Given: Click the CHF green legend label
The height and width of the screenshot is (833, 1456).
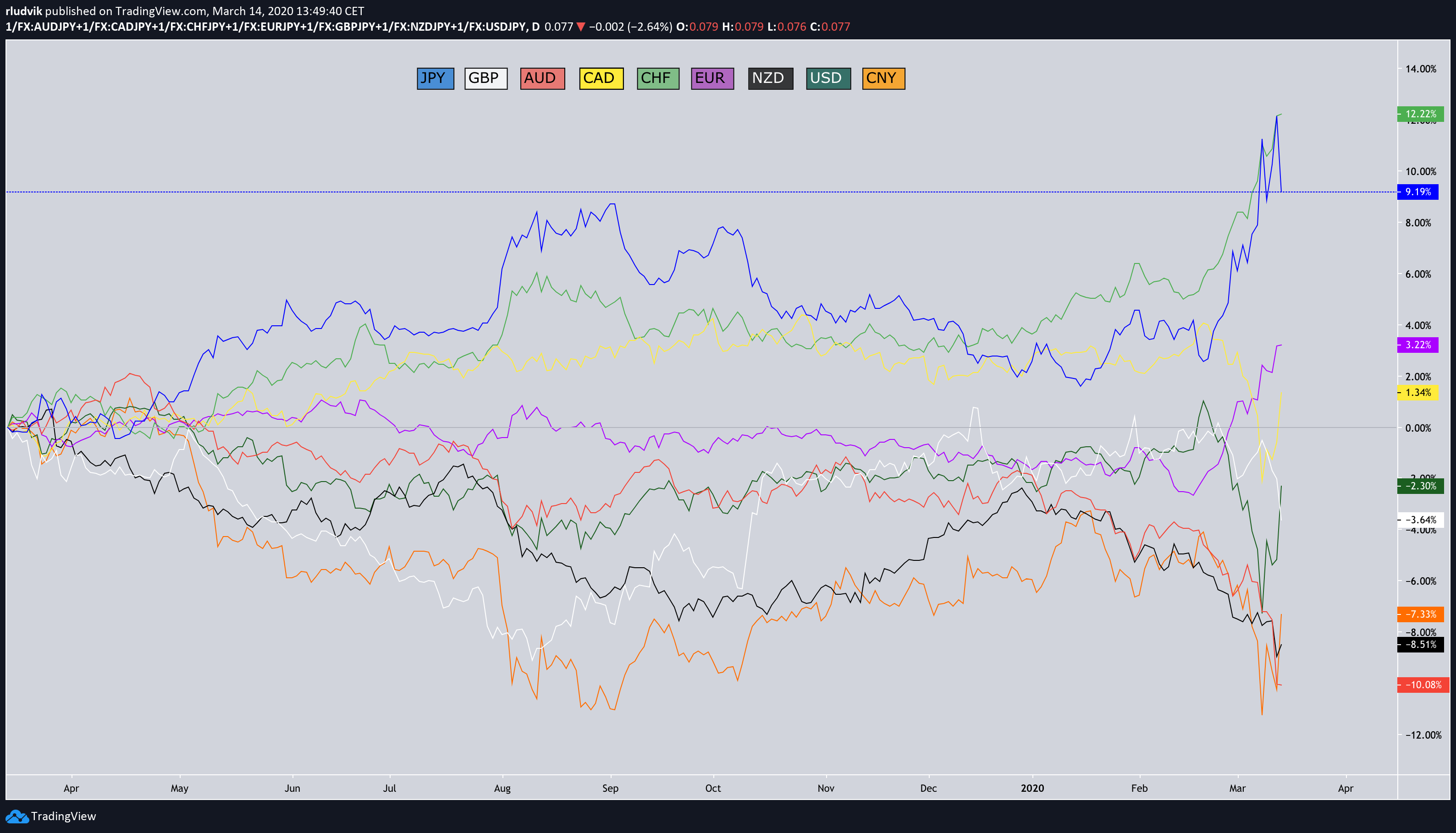Looking at the screenshot, I should (657, 78).
